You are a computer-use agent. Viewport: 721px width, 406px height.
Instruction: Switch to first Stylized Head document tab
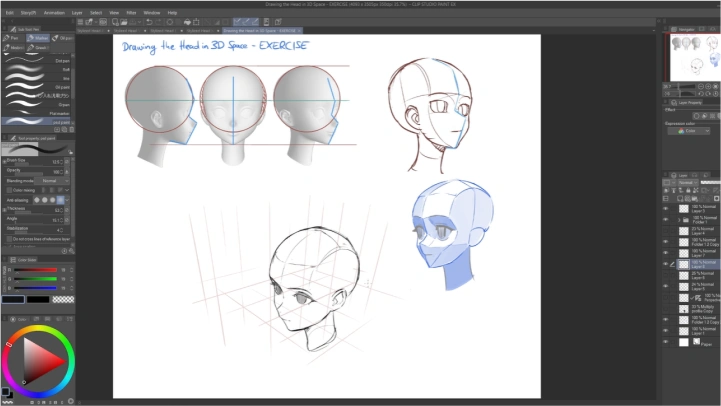pyautogui.click(x=93, y=31)
